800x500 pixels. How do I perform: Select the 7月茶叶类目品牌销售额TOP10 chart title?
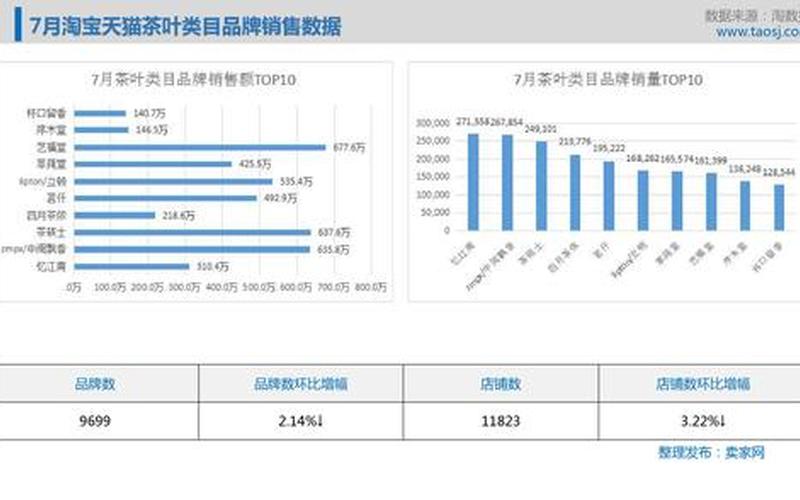tap(193, 80)
